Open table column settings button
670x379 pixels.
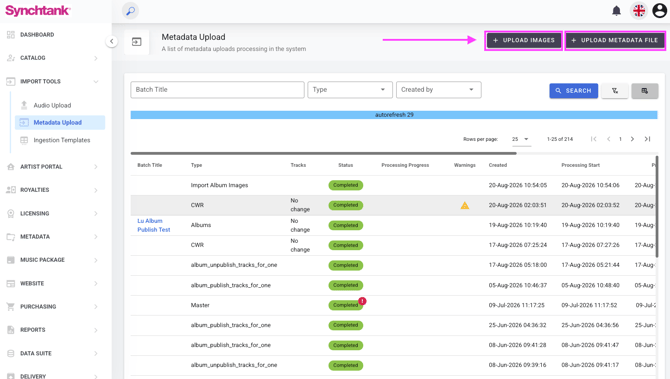pos(645,91)
